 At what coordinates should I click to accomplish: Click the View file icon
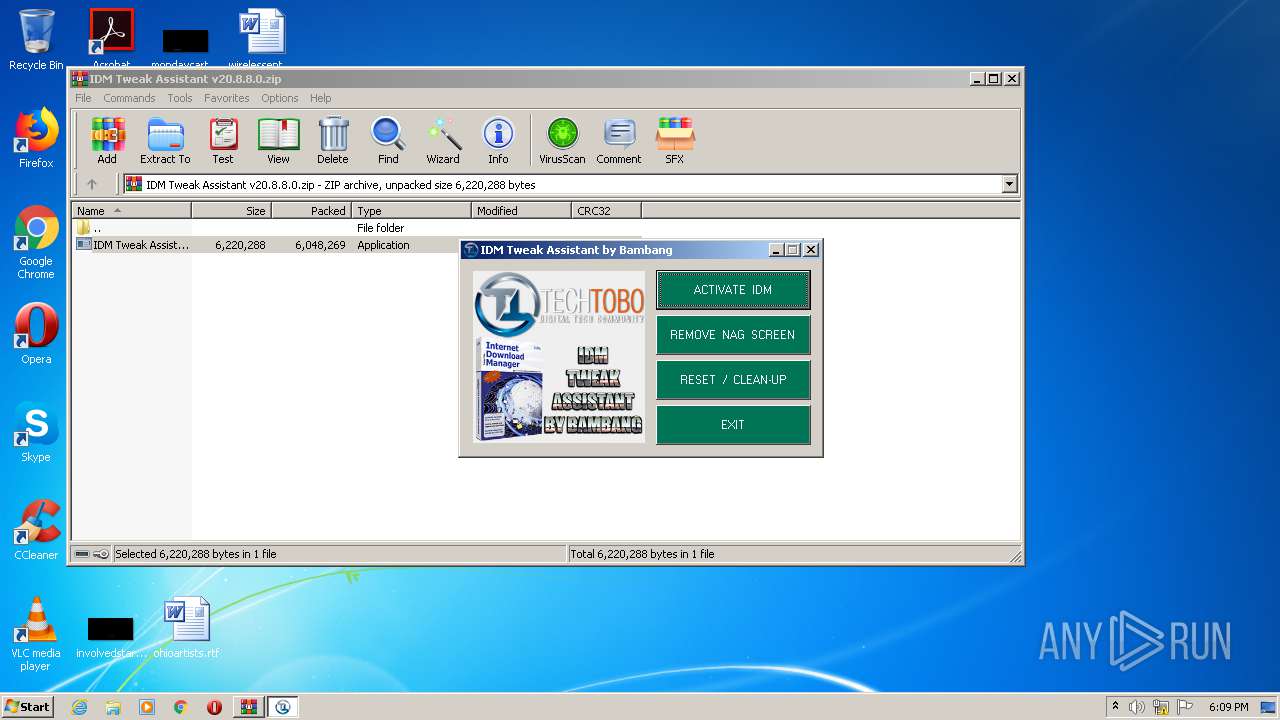278,140
